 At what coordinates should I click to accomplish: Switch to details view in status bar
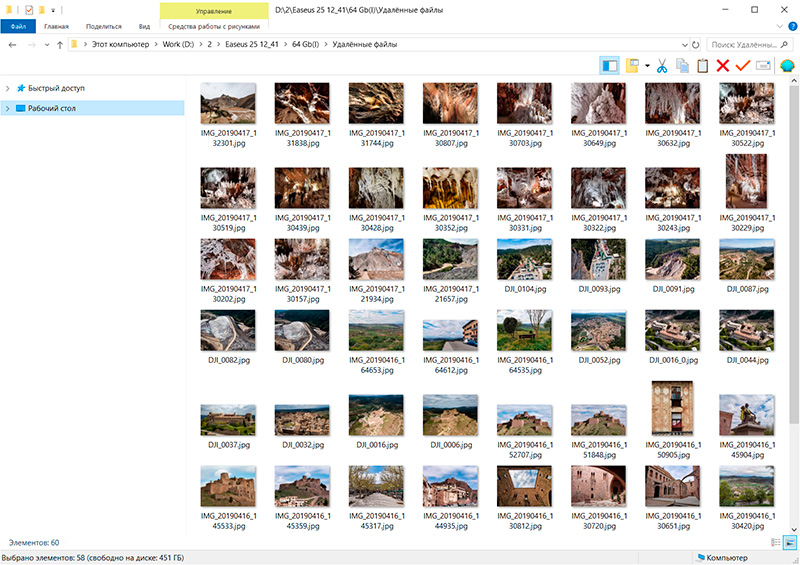(776, 541)
